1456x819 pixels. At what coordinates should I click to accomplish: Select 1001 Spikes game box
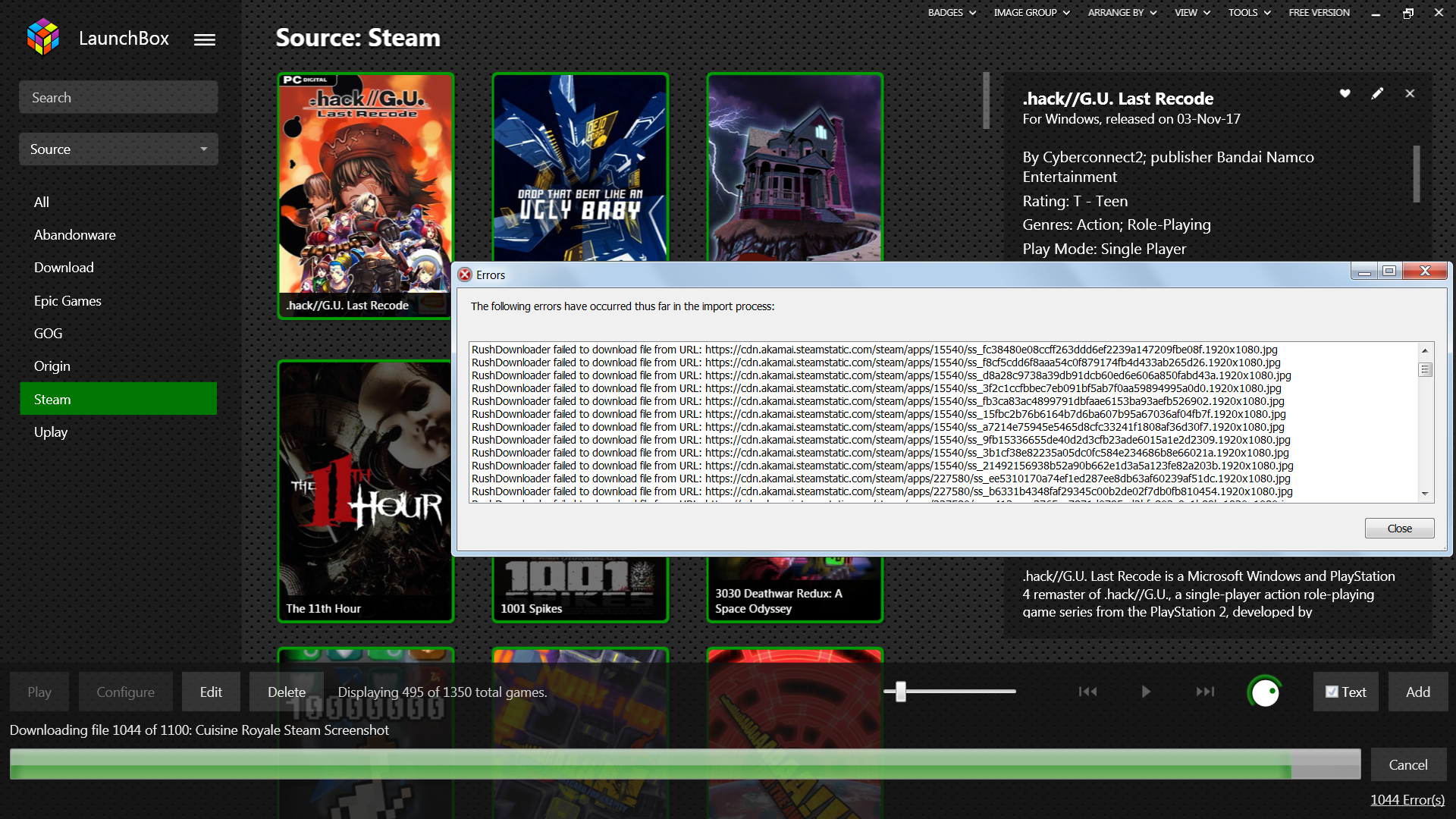point(580,589)
